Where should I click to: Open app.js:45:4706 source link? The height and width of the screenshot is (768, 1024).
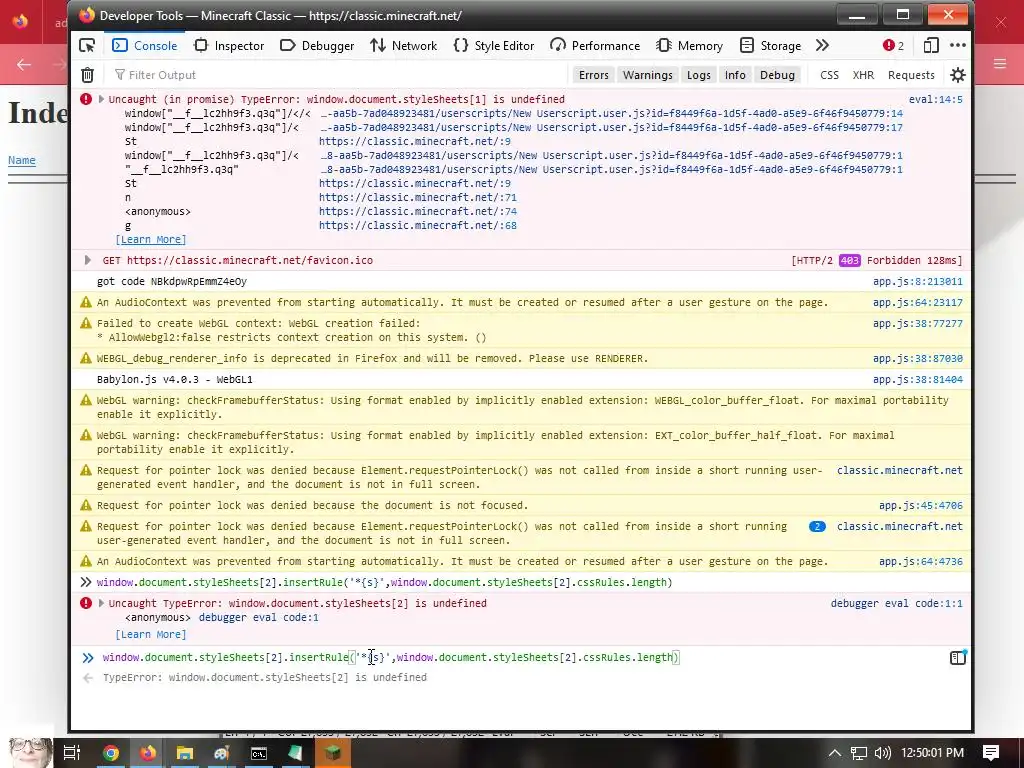tap(921, 505)
